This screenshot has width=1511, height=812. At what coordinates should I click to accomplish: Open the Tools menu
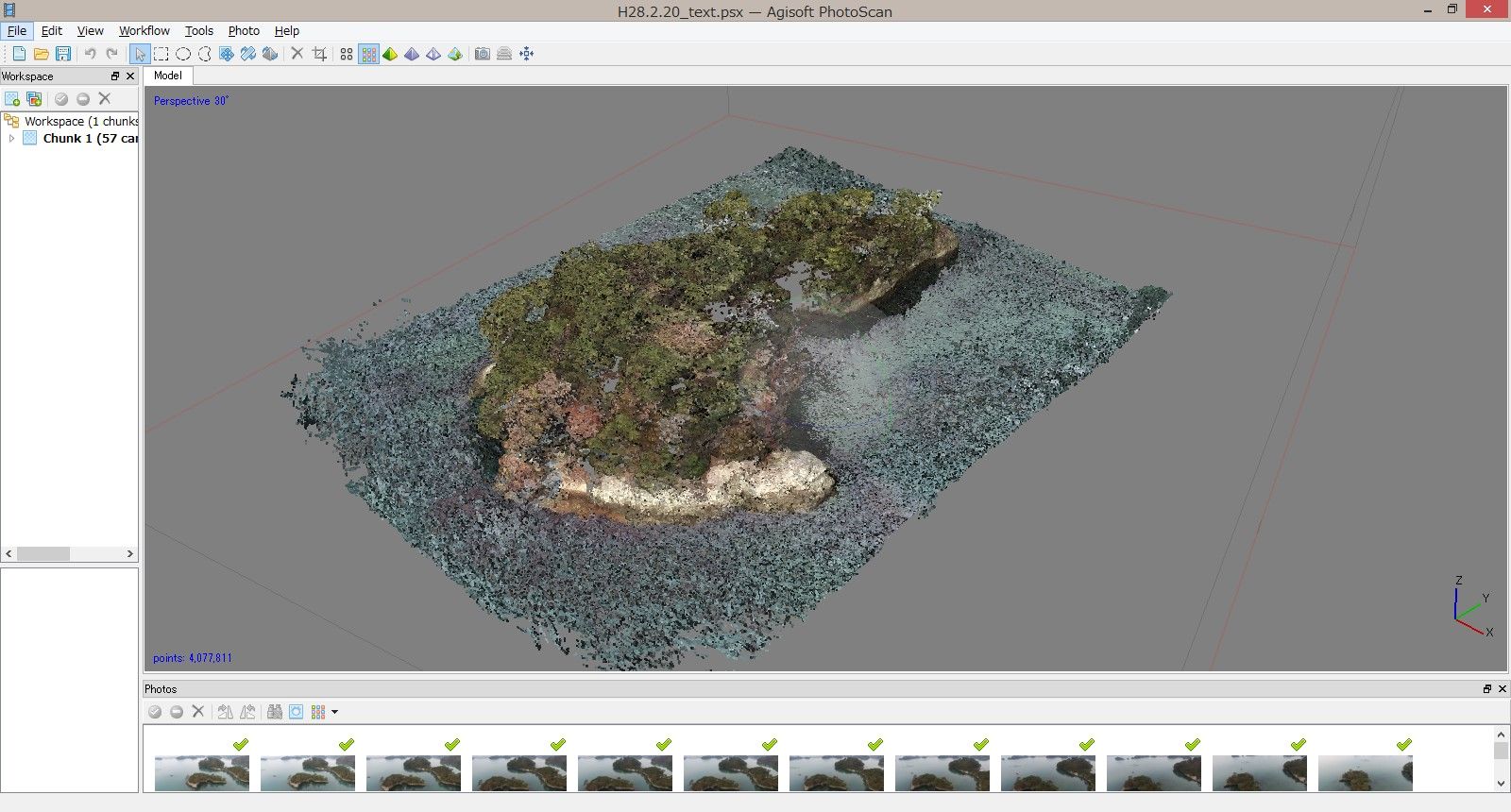coord(198,30)
